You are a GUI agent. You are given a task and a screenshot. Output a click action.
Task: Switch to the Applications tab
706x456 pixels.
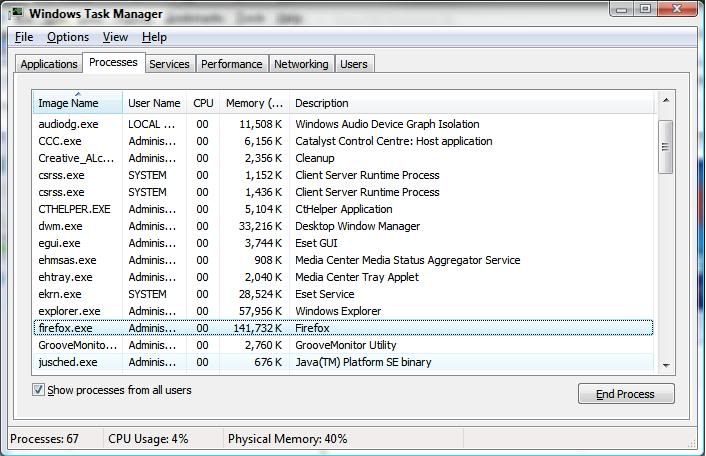coord(49,64)
